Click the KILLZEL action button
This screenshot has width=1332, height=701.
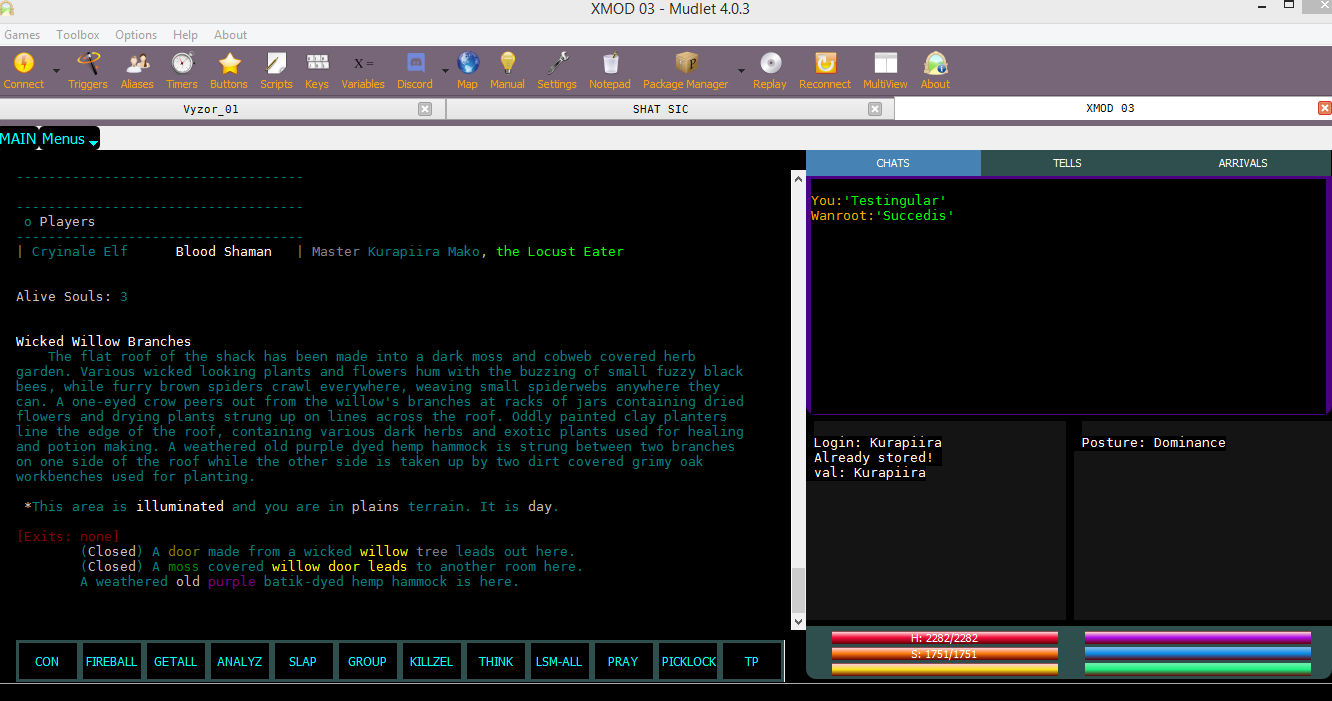click(x=431, y=661)
